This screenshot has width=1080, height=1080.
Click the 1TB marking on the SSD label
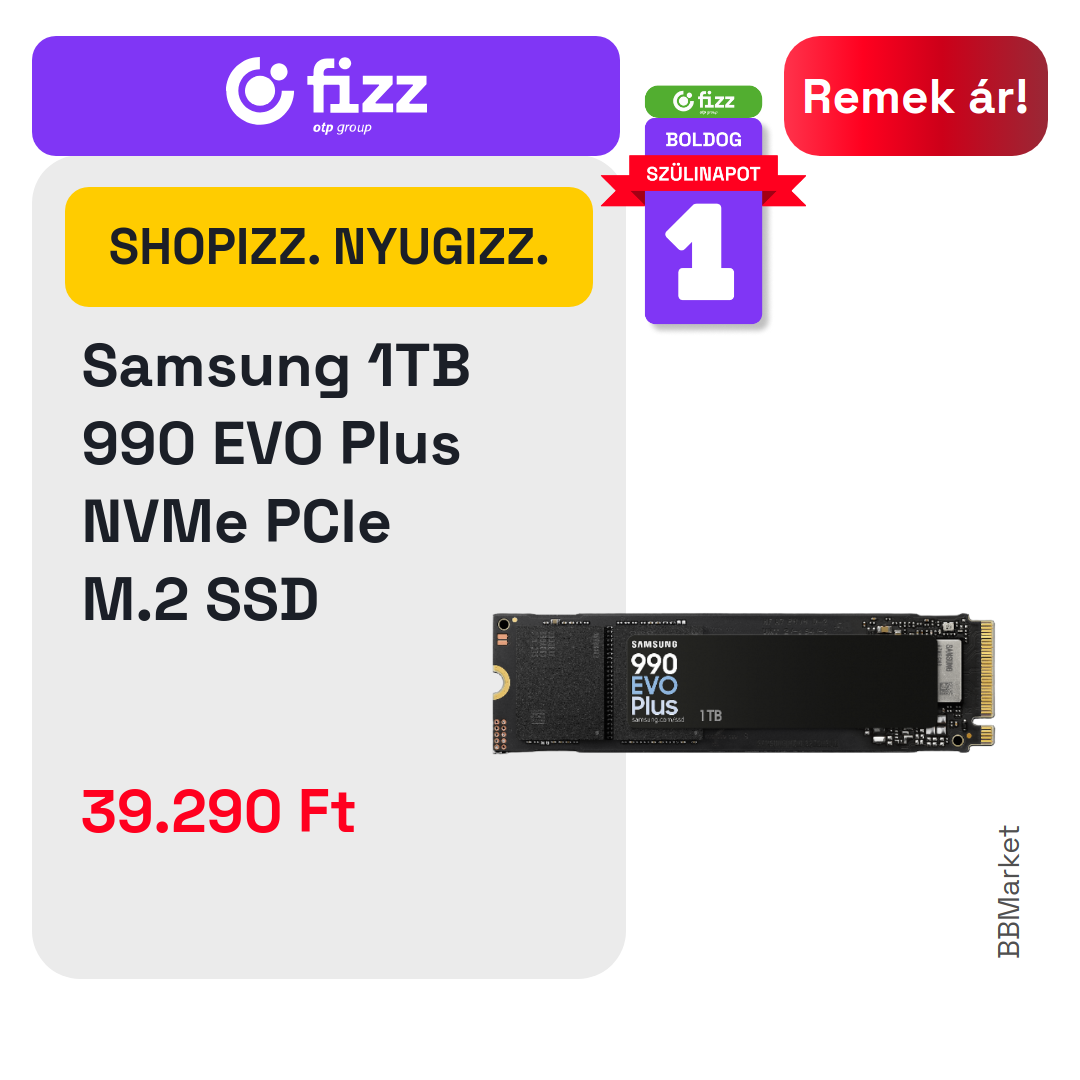point(711,716)
